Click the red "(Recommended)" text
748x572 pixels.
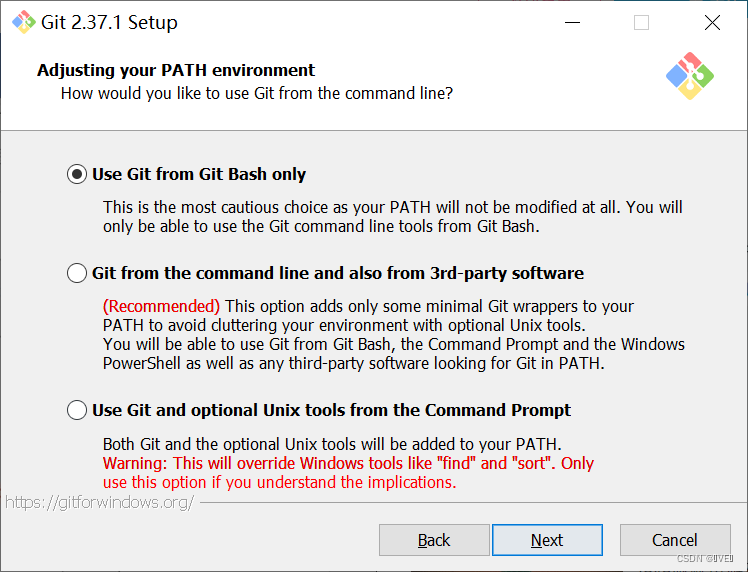161,306
